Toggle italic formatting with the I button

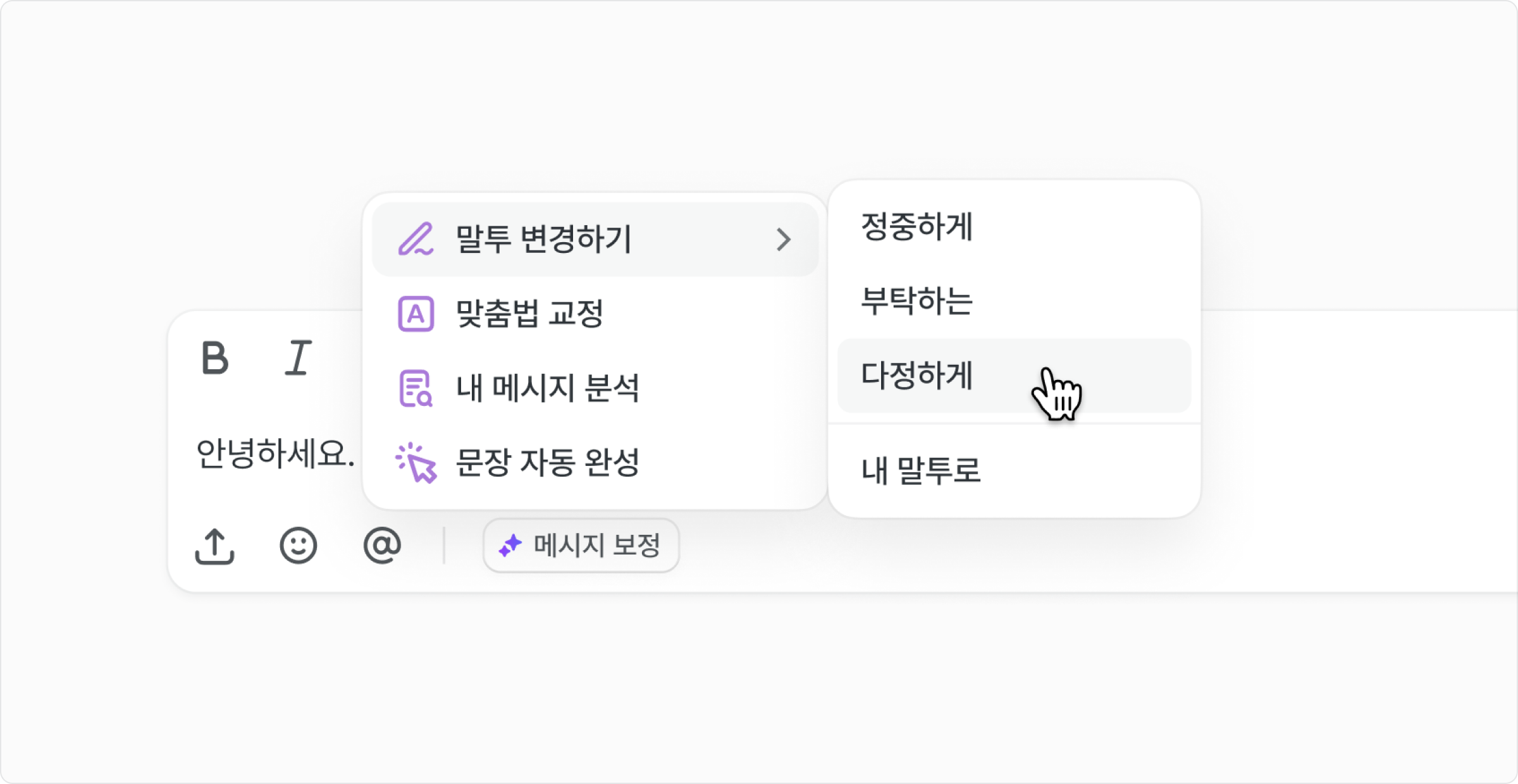click(297, 357)
